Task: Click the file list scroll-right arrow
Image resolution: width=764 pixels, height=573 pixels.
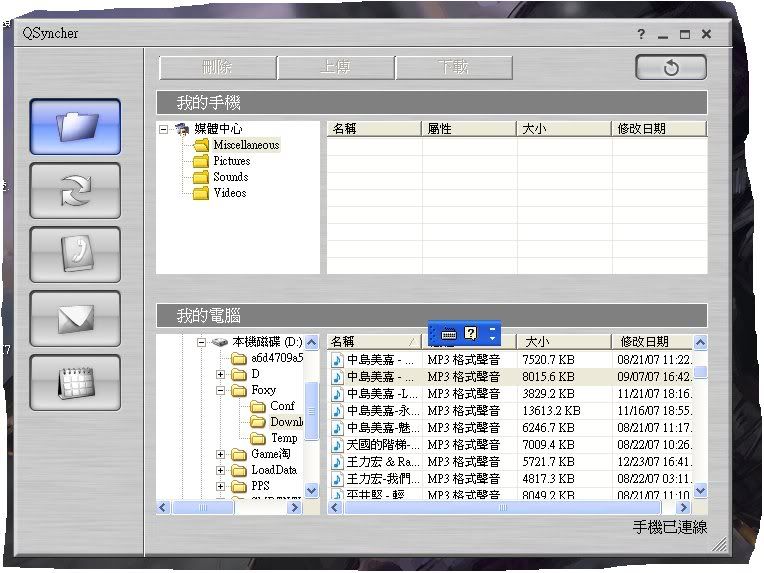Action: pos(684,508)
